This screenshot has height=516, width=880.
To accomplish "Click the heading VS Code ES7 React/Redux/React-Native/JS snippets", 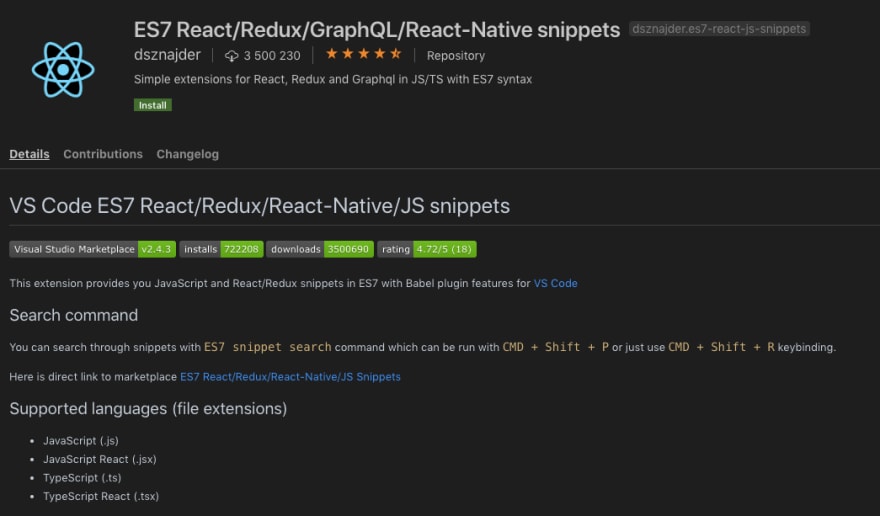I will [259, 206].
